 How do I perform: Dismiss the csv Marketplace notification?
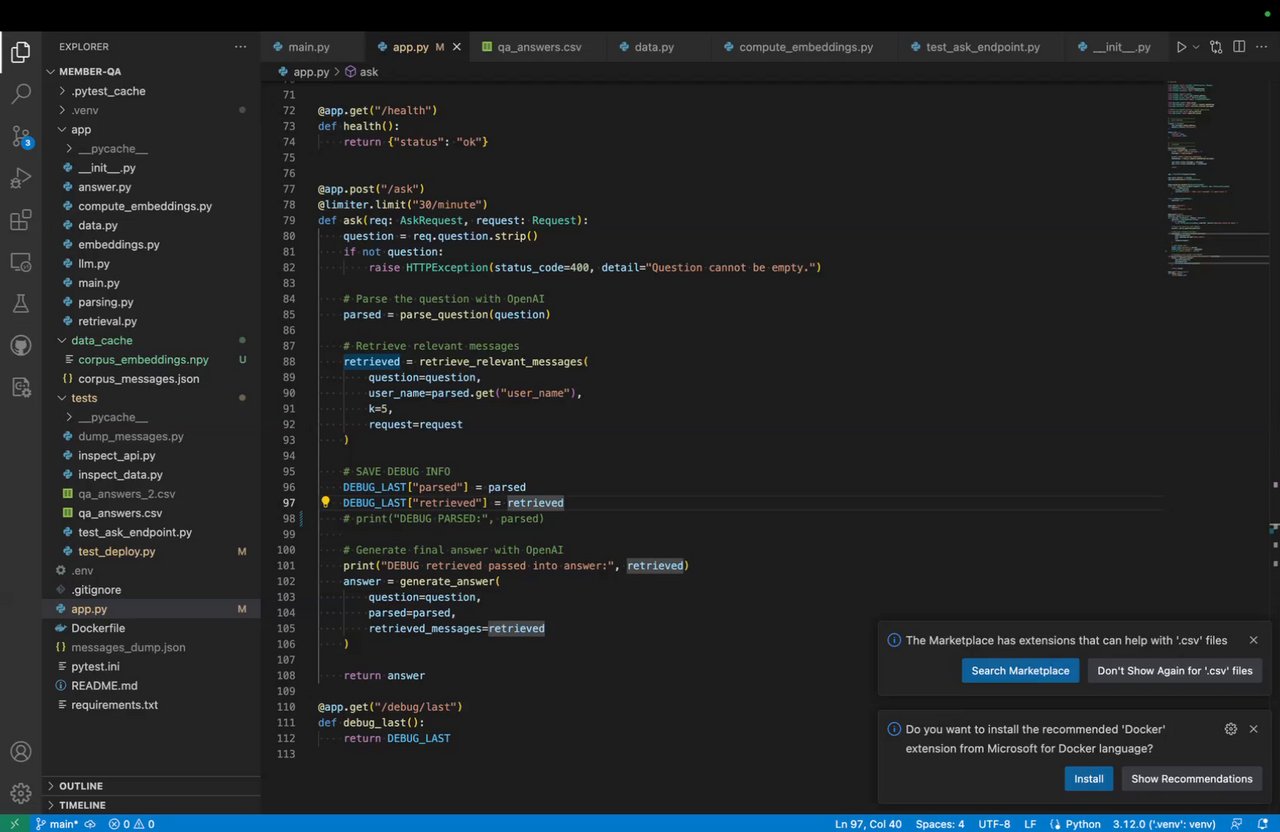coord(1253,640)
